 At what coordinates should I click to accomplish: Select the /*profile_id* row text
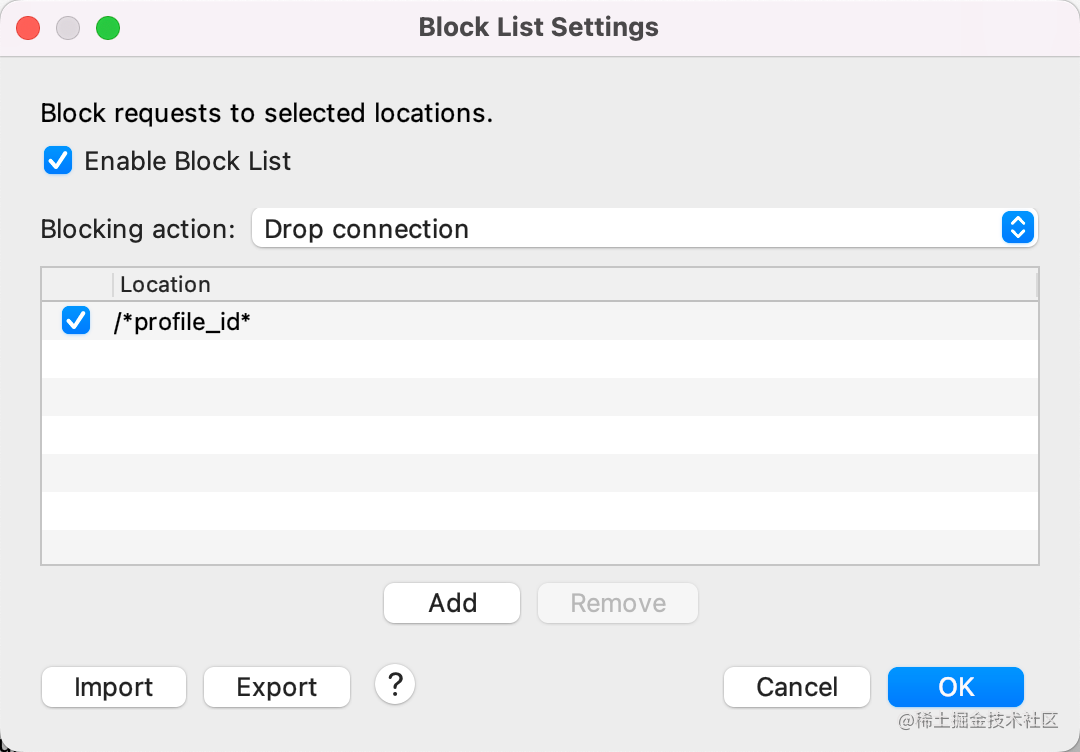(x=181, y=322)
